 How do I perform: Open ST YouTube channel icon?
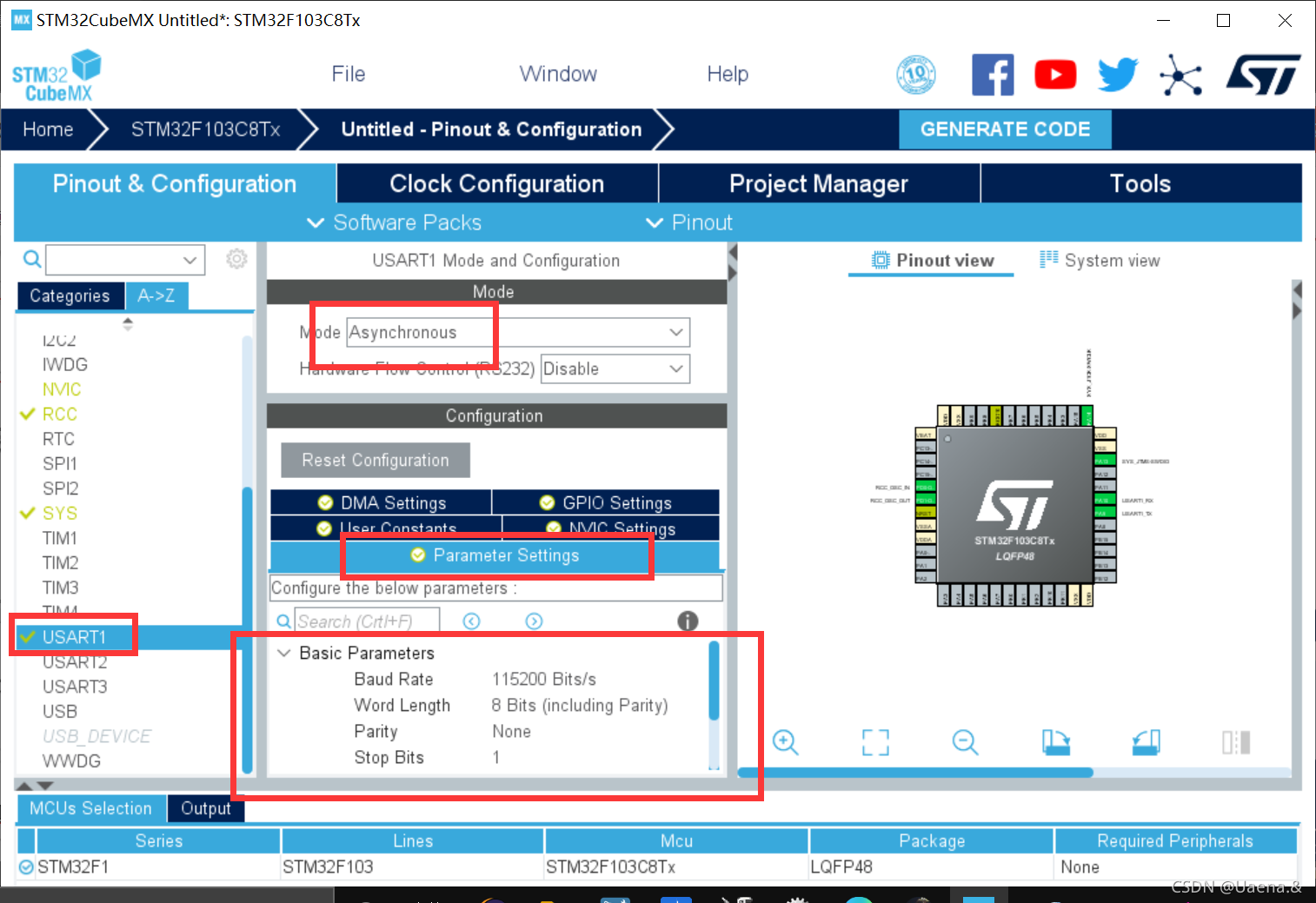pos(1055,75)
